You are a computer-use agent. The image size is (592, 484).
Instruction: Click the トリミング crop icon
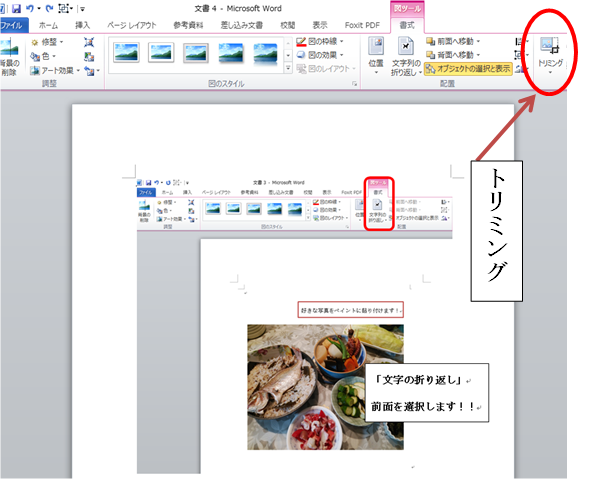[x=550, y=45]
